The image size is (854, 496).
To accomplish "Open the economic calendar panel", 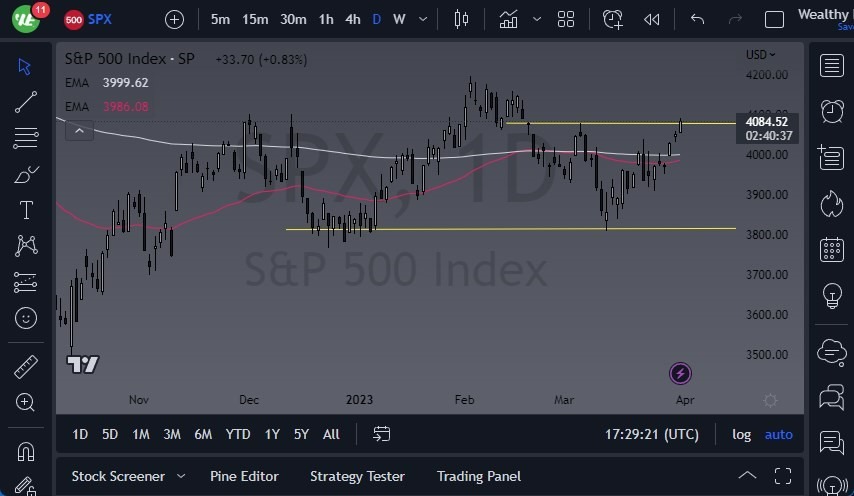I will pos(832,250).
